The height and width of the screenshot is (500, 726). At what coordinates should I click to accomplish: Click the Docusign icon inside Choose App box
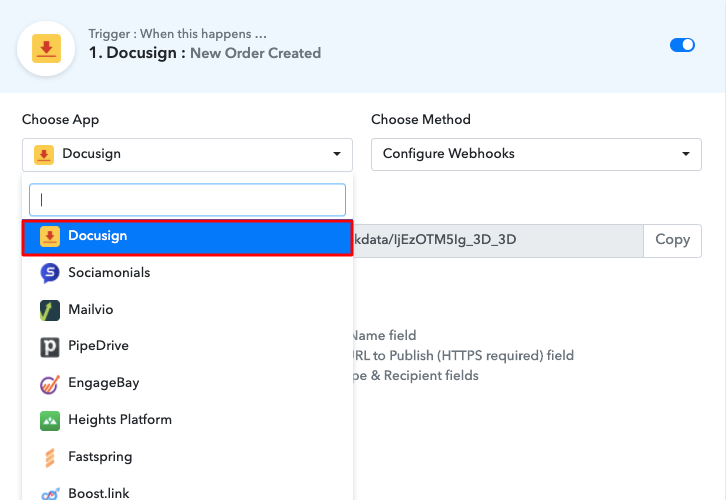[44, 155]
